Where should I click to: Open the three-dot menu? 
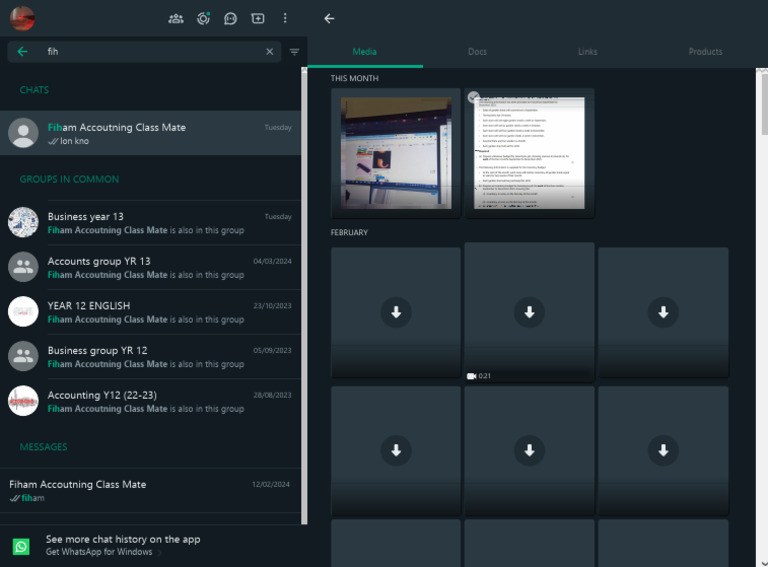285,18
